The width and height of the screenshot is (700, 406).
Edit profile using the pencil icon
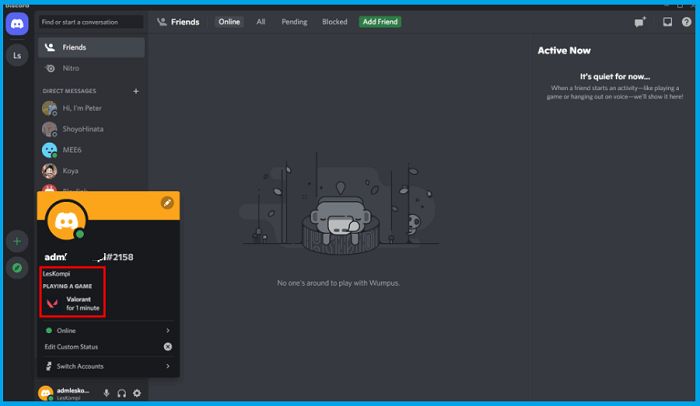point(167,202)
